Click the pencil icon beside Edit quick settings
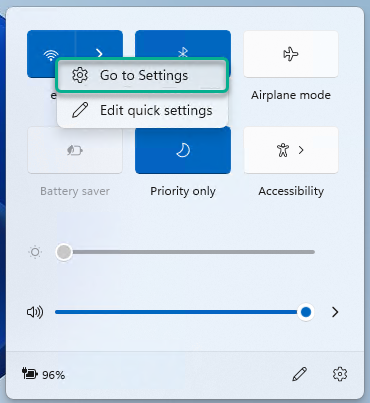Screen dimensions: 370x403 [x=80, y=110]
